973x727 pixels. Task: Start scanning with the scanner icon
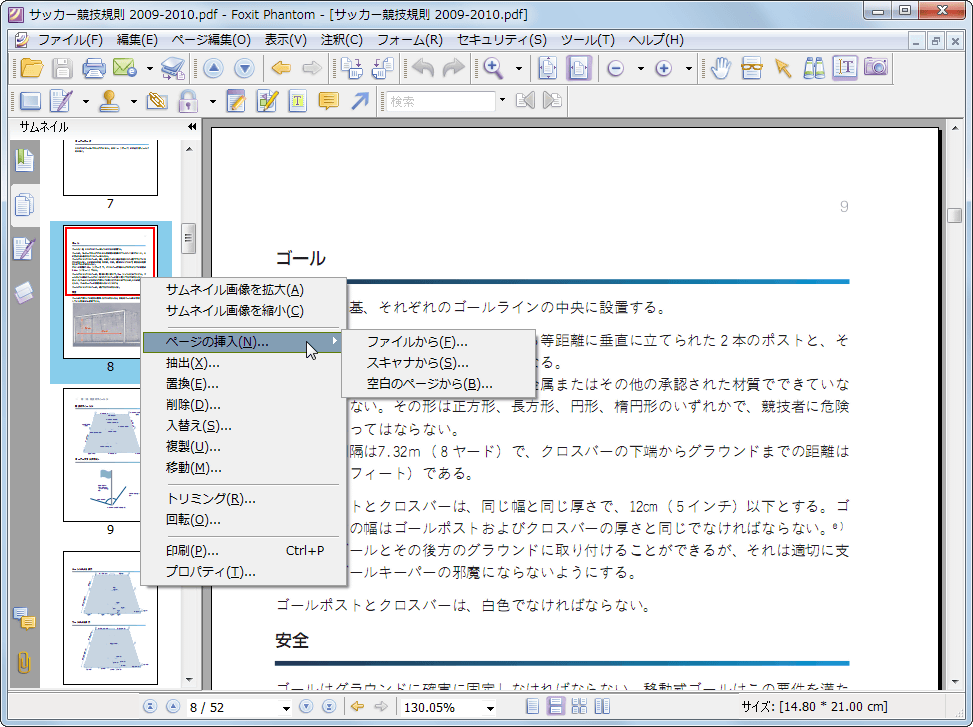[173, 68]
